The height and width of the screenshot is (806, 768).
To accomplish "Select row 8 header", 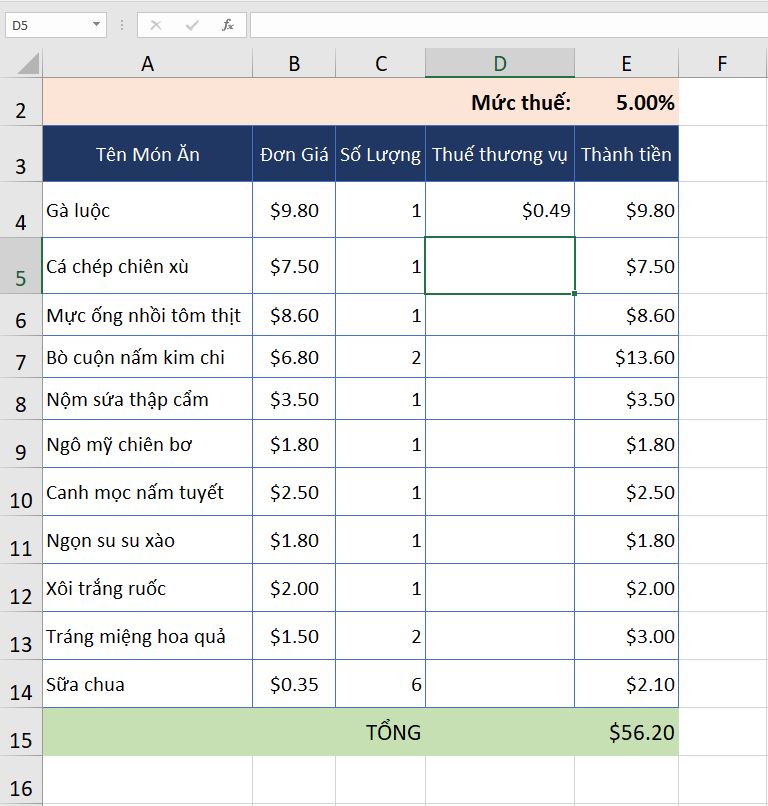I will pyautogui.click(x=21, y=399).
